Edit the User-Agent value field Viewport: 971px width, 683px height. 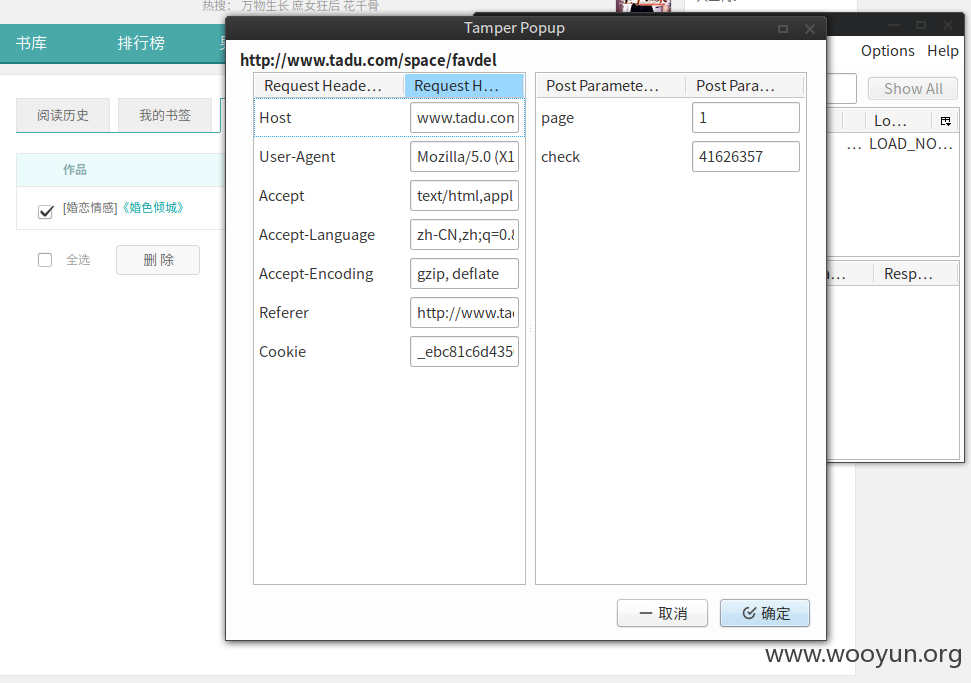point(464,157)
